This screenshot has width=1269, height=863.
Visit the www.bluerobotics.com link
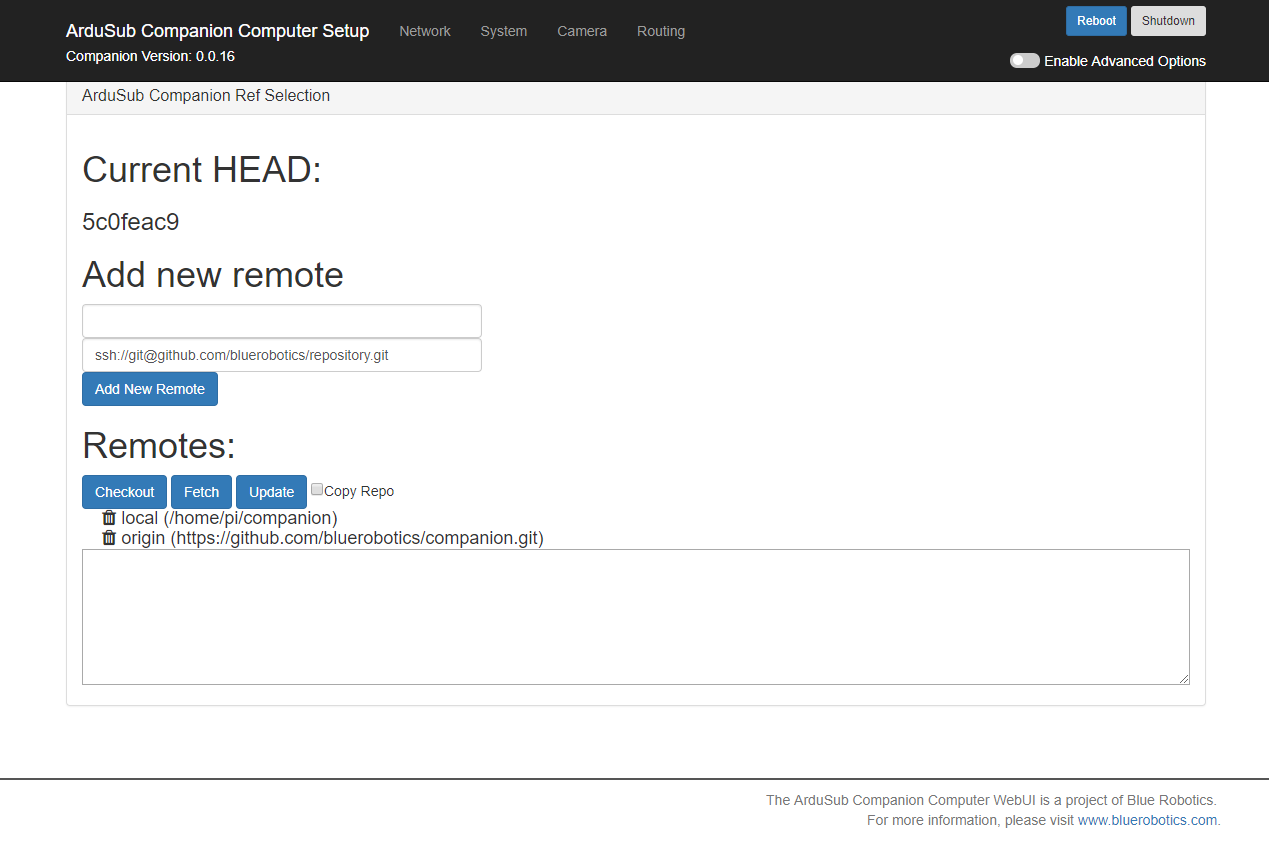coord(1147,820)
